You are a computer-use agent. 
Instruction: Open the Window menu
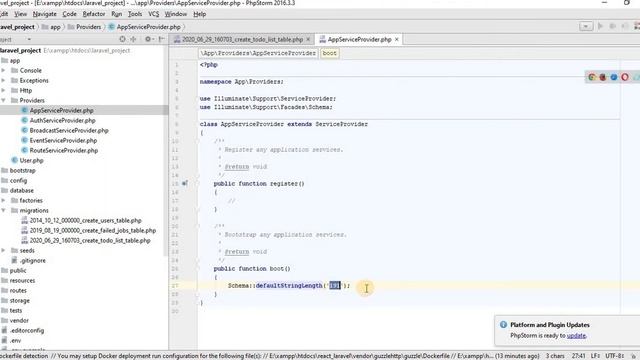(x=176, y=14)
